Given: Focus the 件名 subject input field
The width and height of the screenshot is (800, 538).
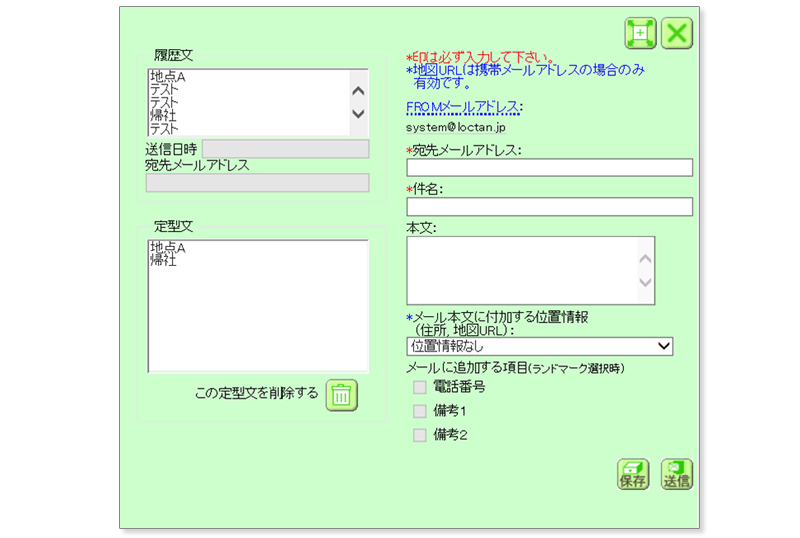Looking at the screenshot, I should 549,207.
